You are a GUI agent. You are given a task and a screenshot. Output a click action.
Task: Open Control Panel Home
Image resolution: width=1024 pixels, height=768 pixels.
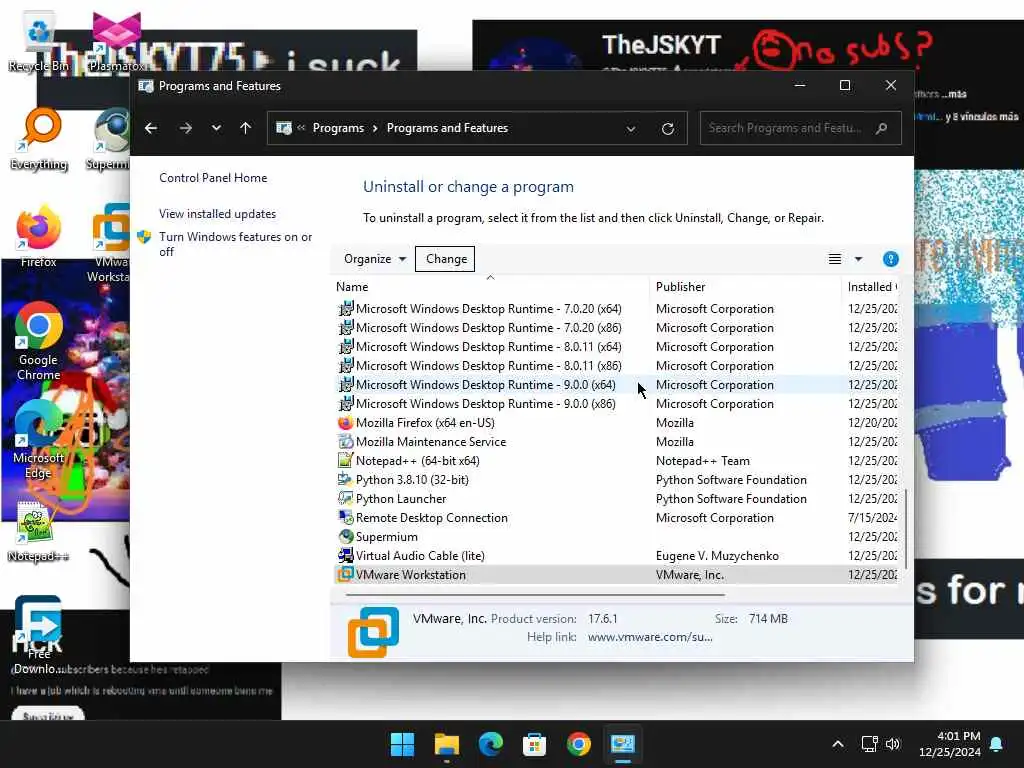click(213, 178)
